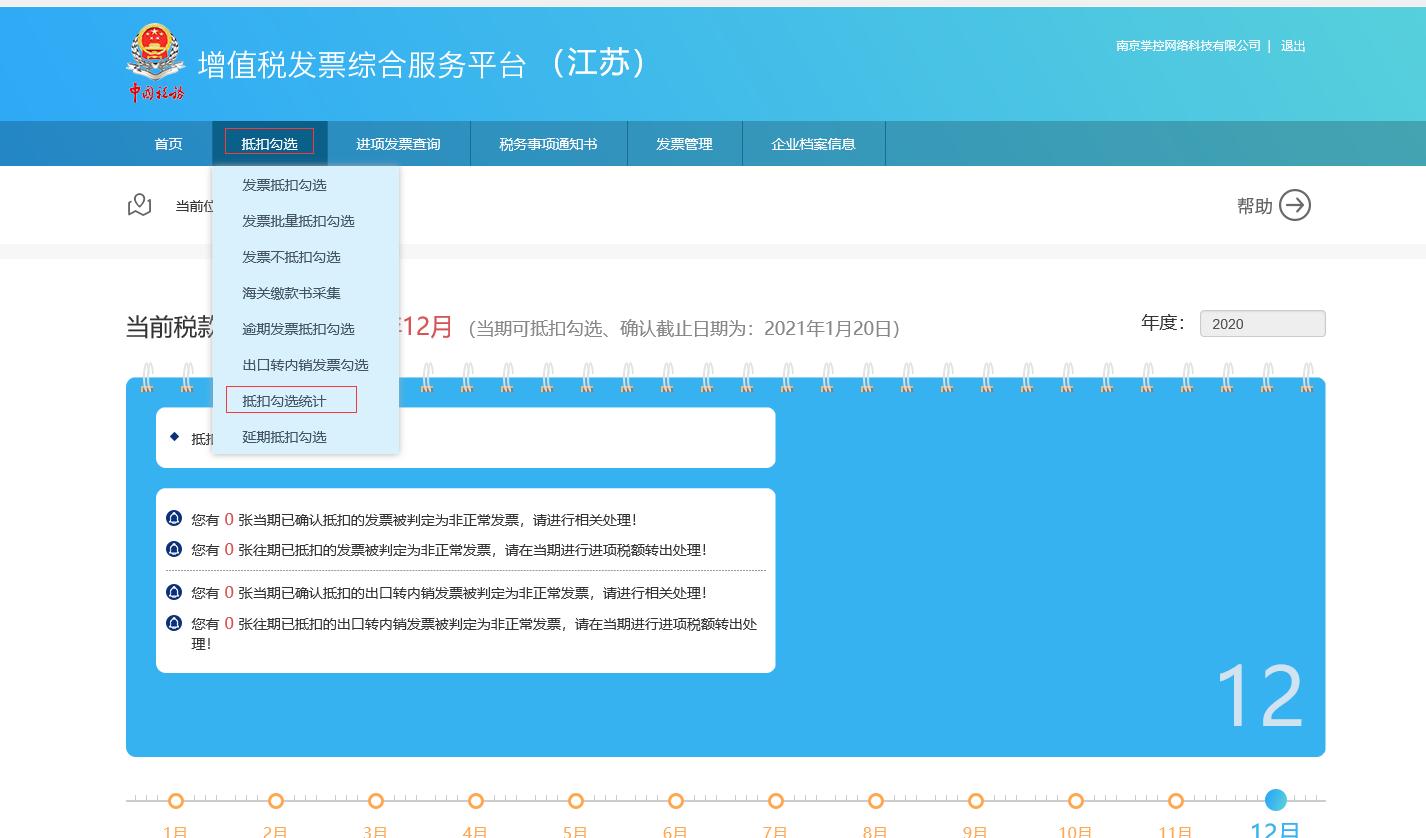Select the 6月 circle on the timeline

point(676,801)
